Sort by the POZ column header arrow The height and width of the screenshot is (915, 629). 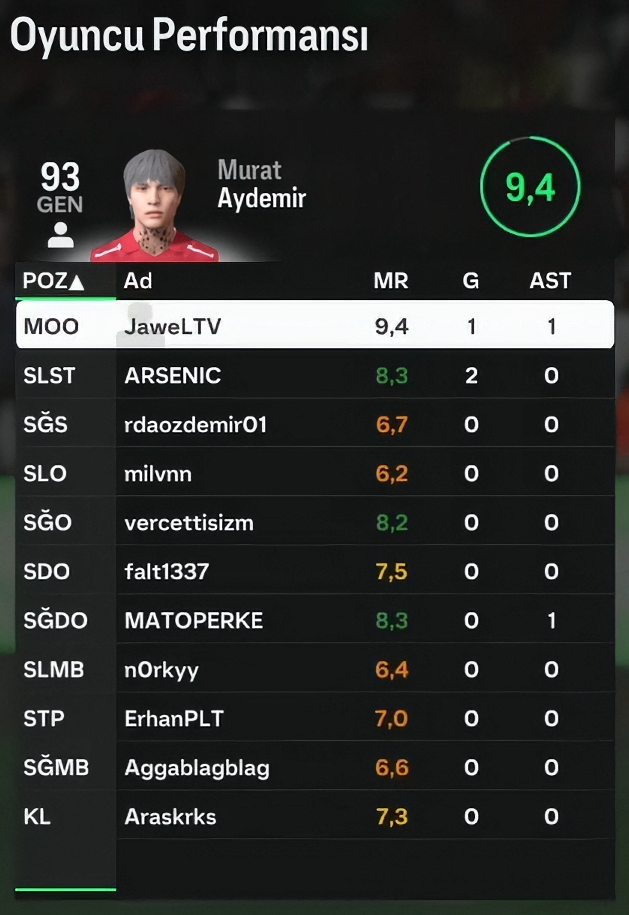(76, 282)
